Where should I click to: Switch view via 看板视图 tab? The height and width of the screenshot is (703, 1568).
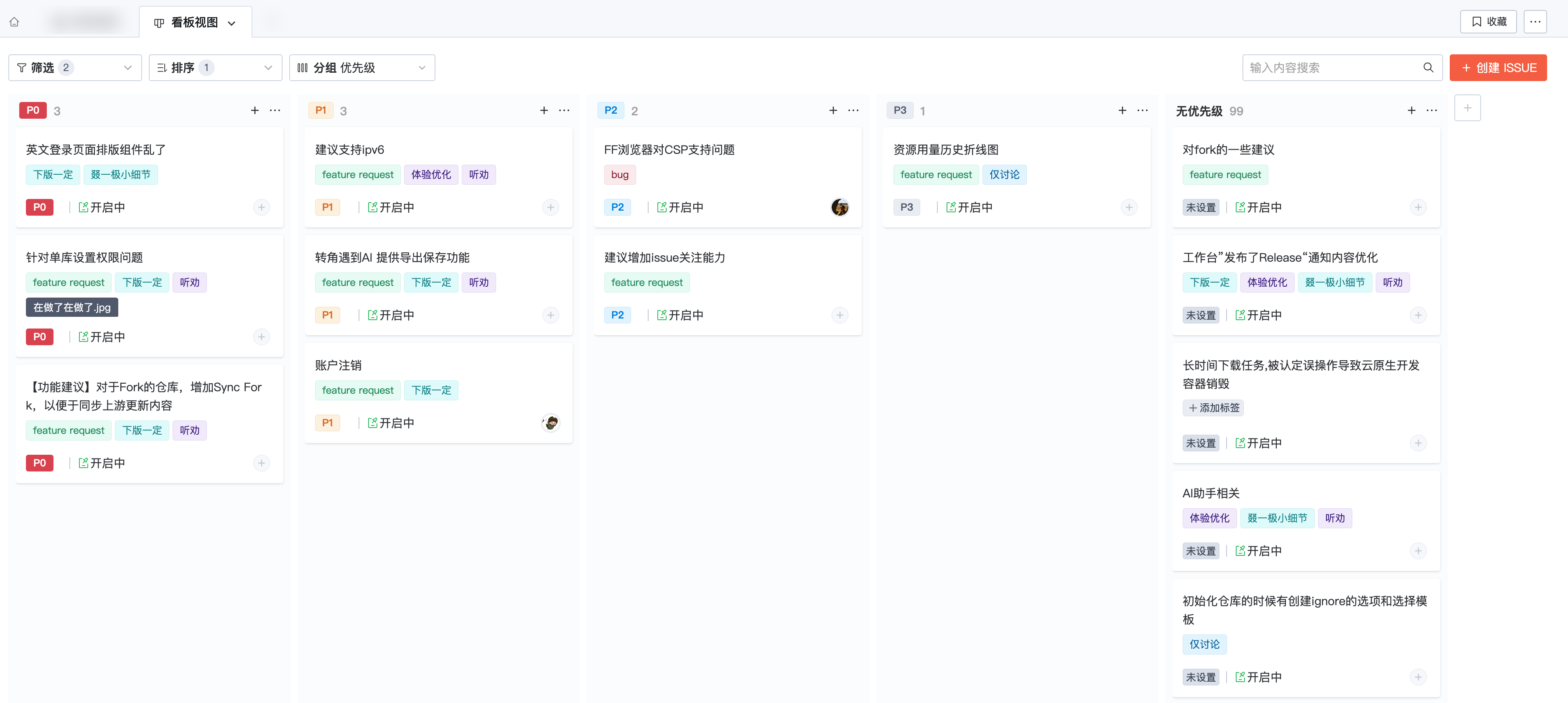[195, 23]
